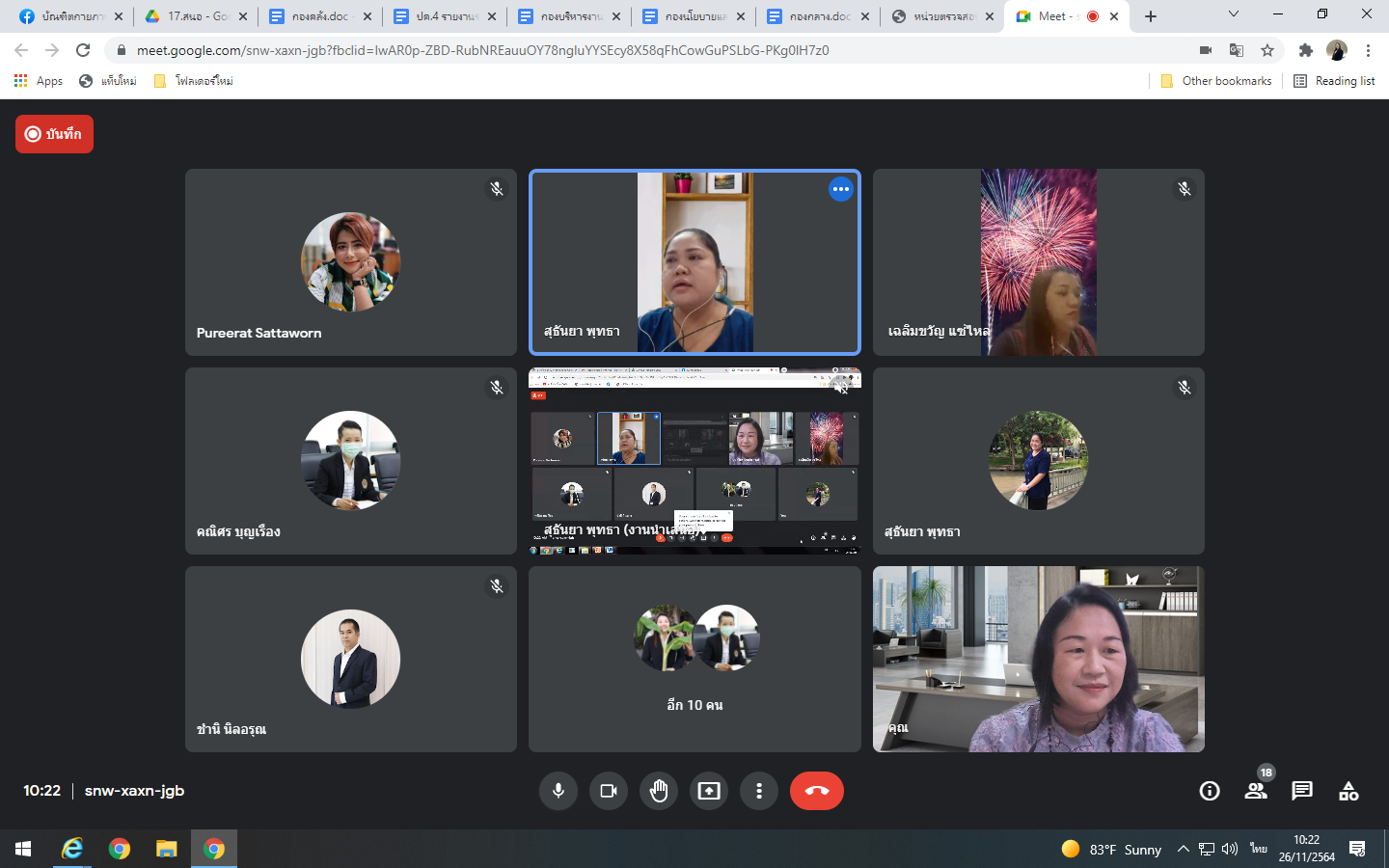Open the meeting chat panel
1389x868 pixels.
point(1301,791)
